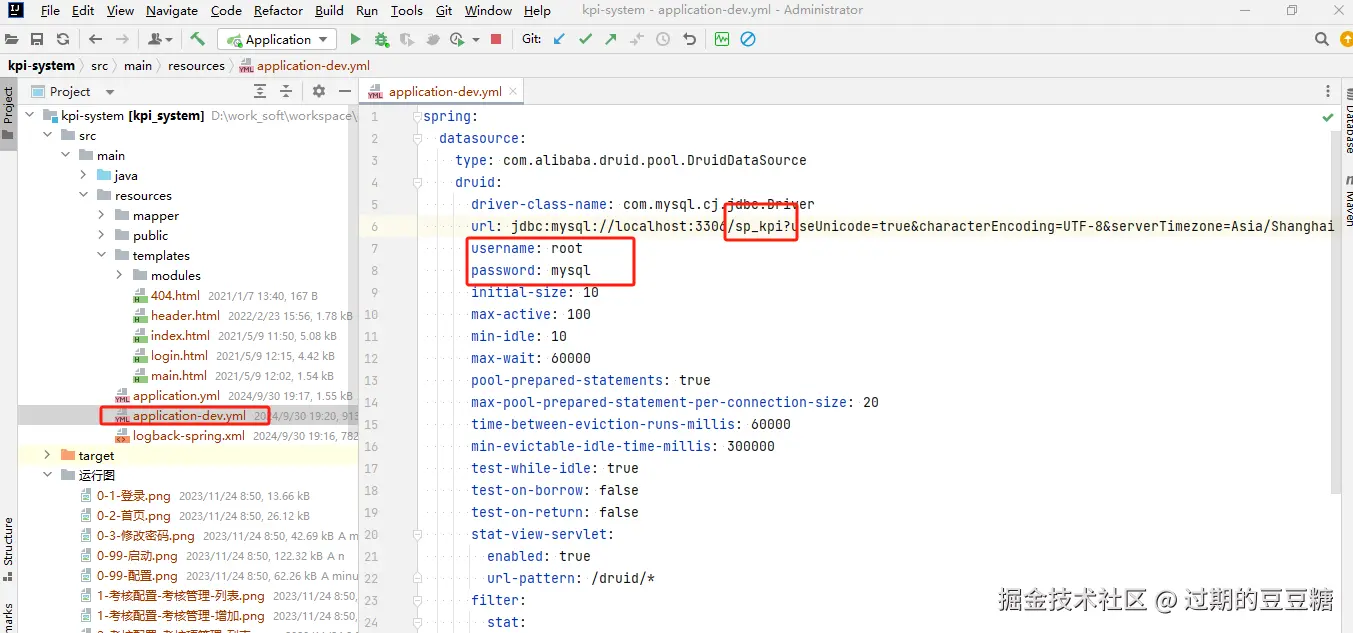Expand the target folder arrow
The height and width of the screenshot is (633, 1353).
(48, 455)
